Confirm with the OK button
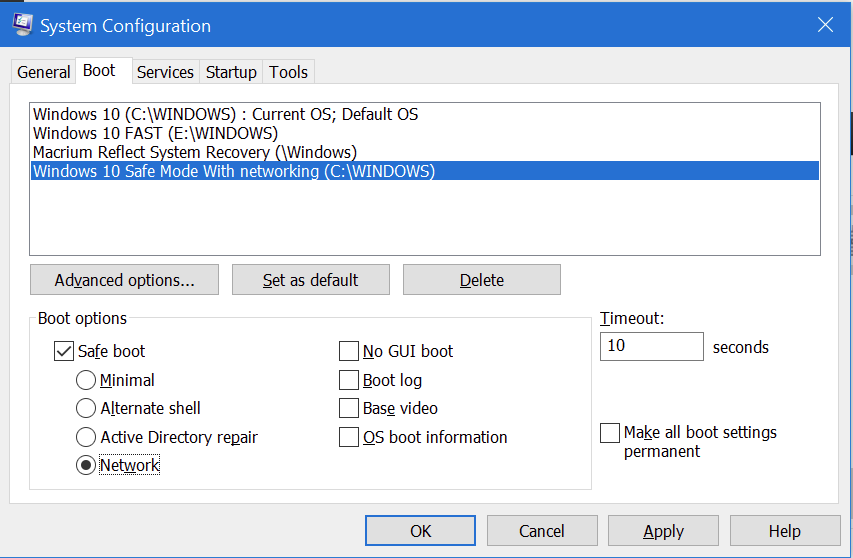 click(x=421, y=531)
